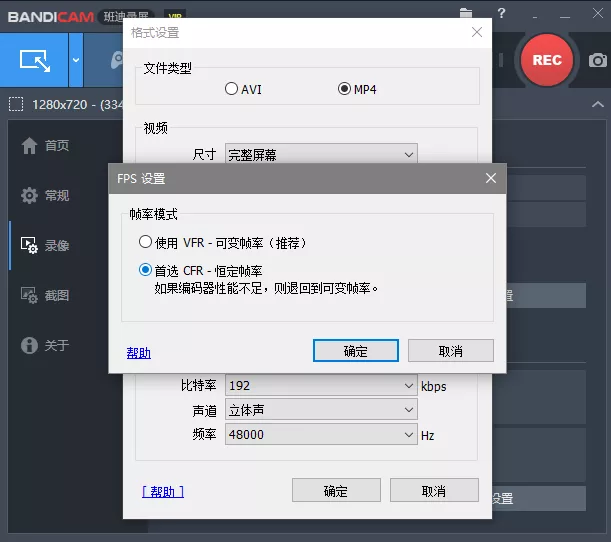Start recording with the REC button
Viewport: 611px width, 542px height.
[x=547, y=60]
